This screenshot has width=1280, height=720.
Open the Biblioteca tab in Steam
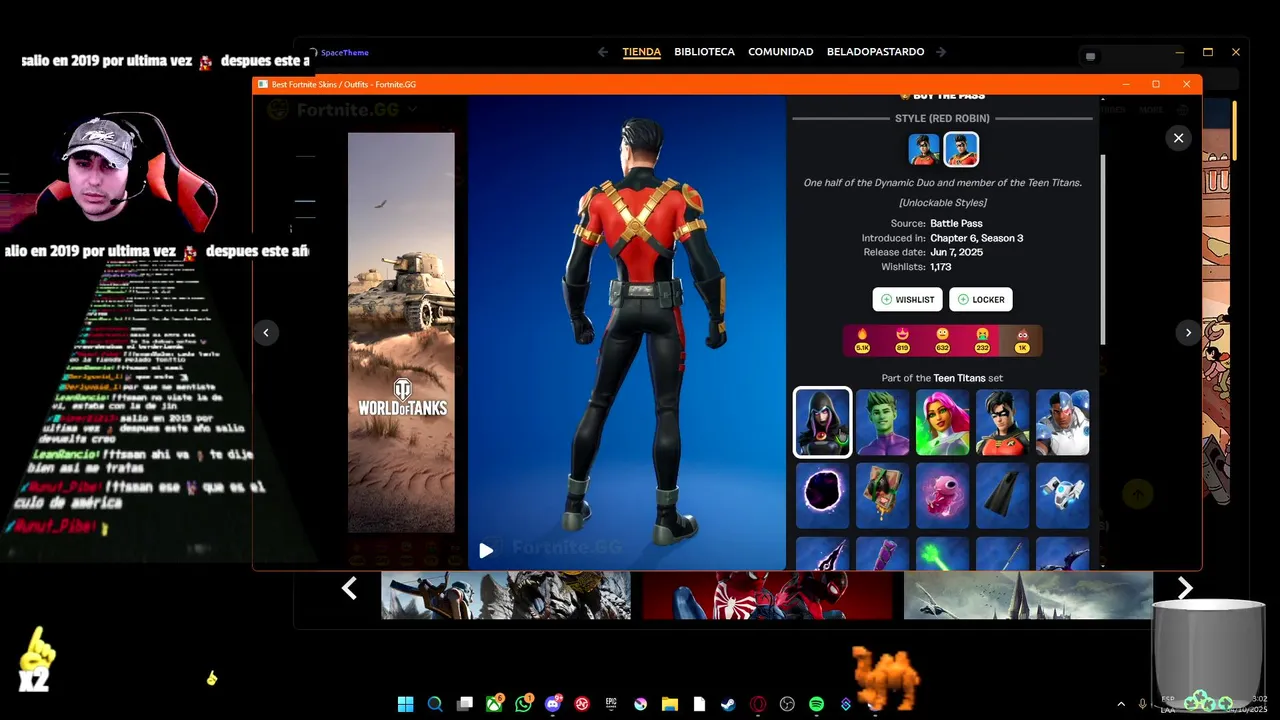[704, 52]
